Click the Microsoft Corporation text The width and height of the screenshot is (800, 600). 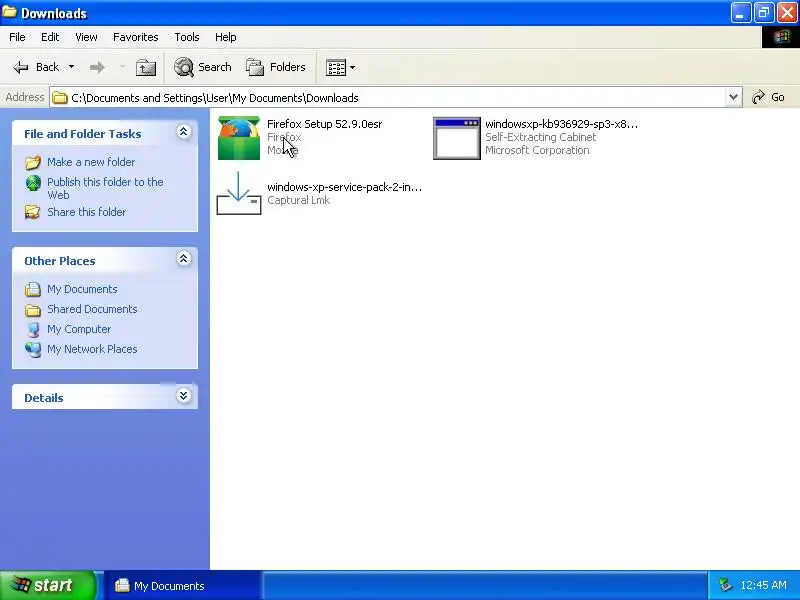[537, 151]
